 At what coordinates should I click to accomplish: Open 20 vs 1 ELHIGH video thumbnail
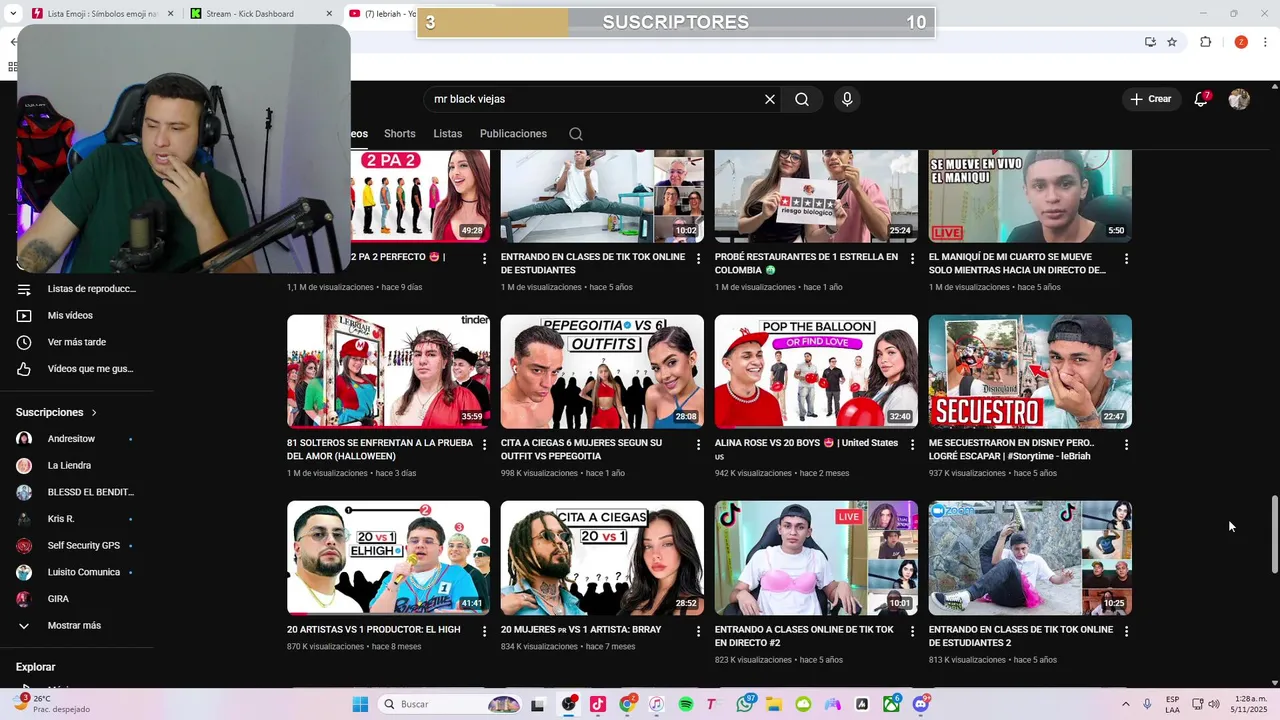(388, 558)
